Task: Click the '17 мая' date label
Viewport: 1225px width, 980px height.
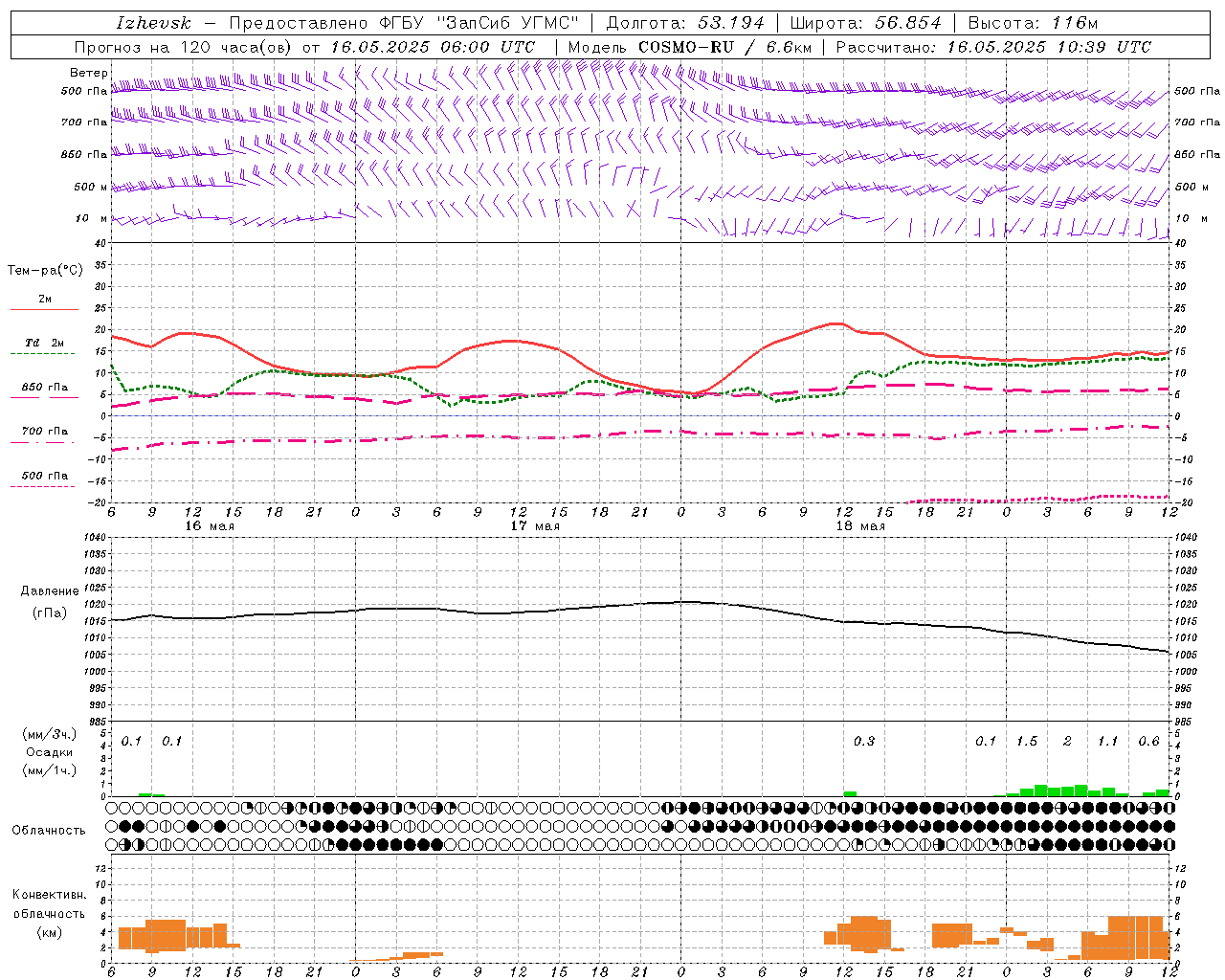Action: tap(535, 526)
